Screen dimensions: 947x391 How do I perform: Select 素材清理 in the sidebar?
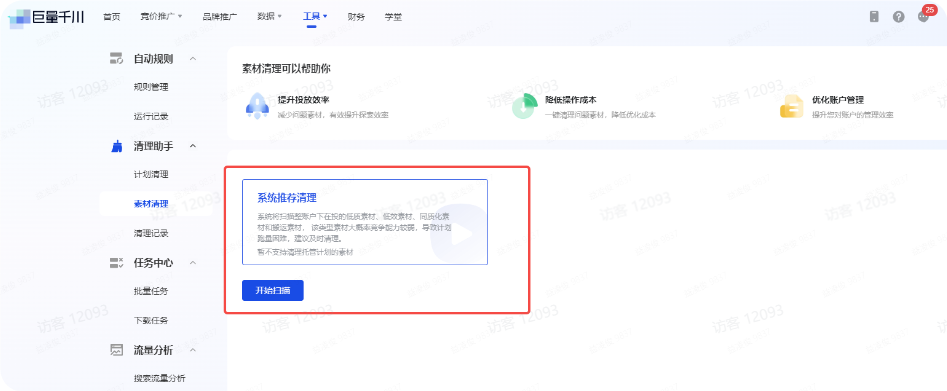(x=151, y=204)
